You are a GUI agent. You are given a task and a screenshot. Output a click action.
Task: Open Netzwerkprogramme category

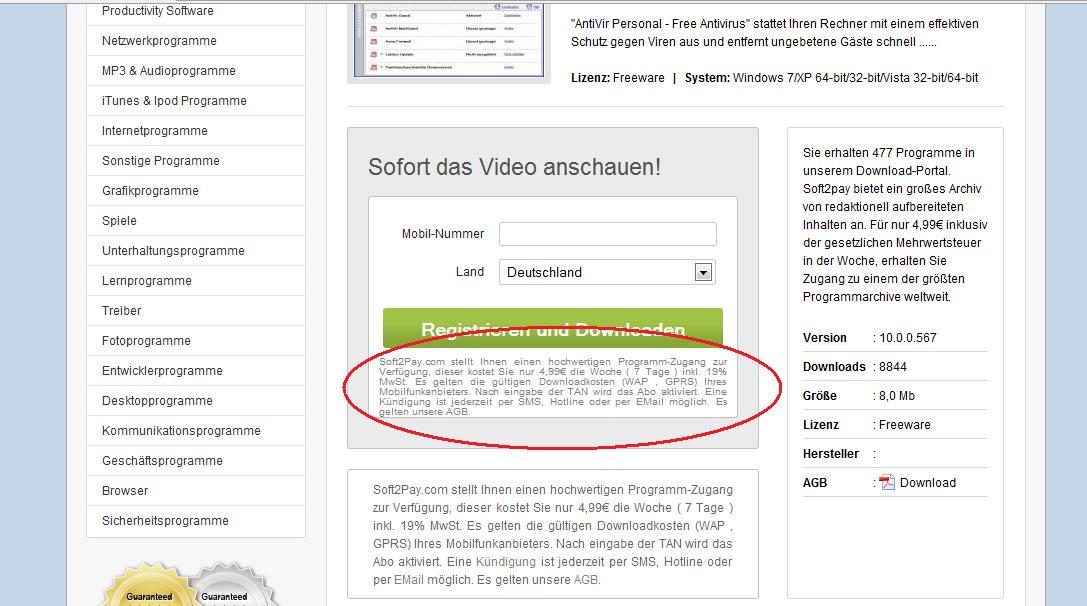(159, 41)
